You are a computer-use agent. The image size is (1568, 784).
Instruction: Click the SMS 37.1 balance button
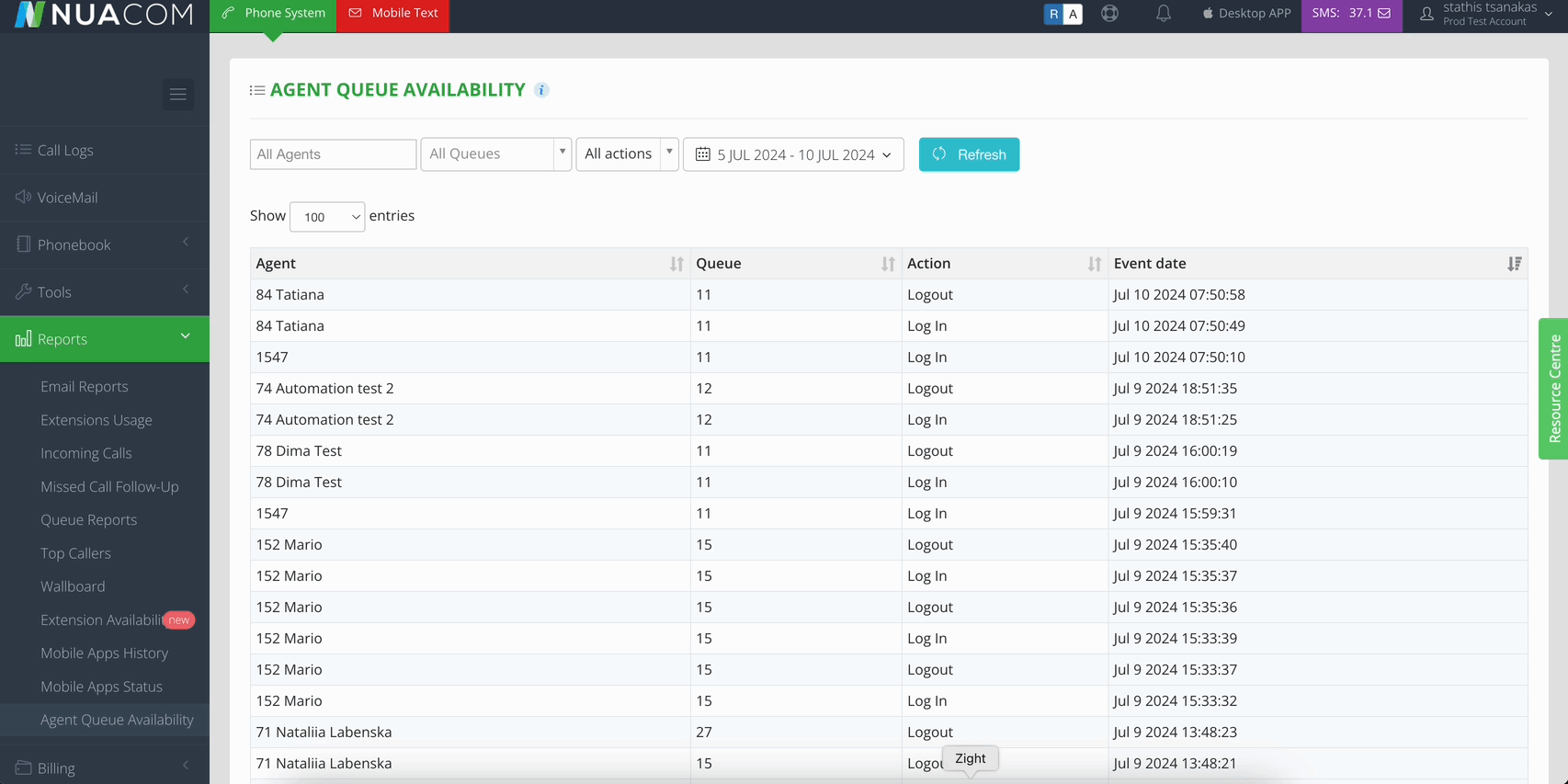(x=1351, y=14)
